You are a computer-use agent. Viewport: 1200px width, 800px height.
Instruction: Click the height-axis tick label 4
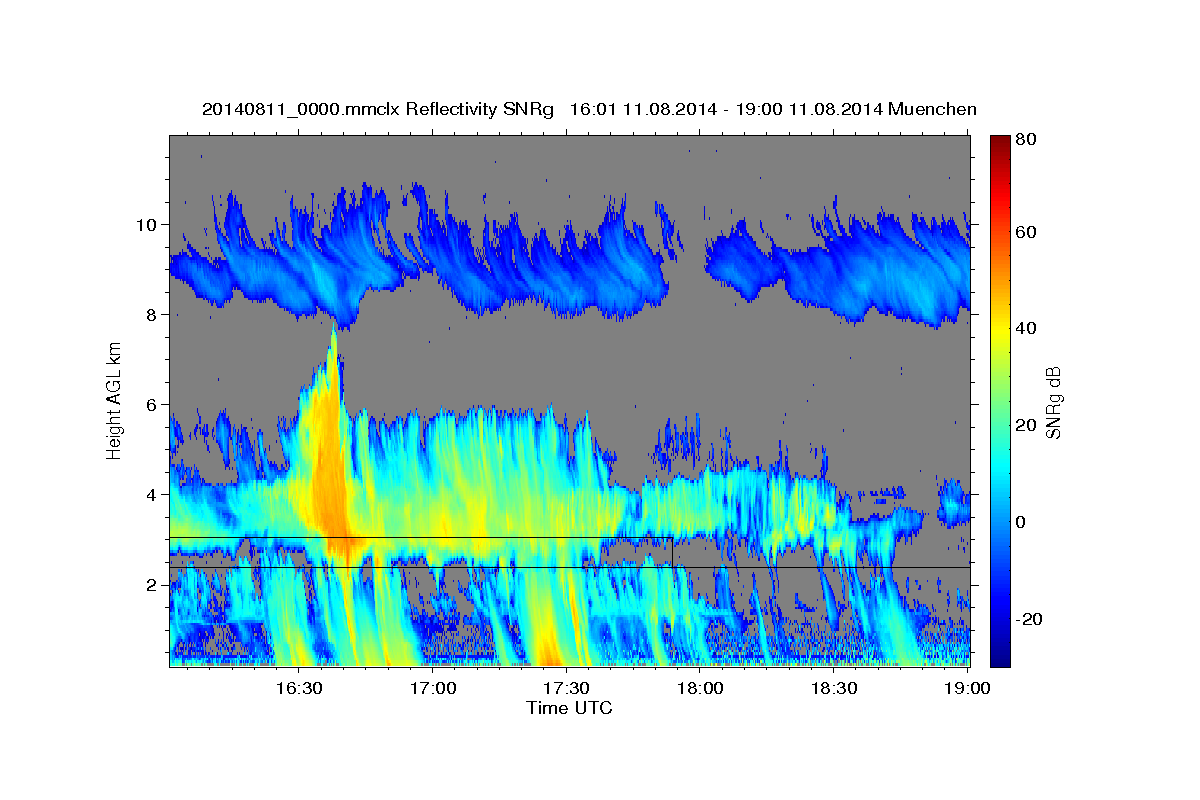click(x=152, y=494)
